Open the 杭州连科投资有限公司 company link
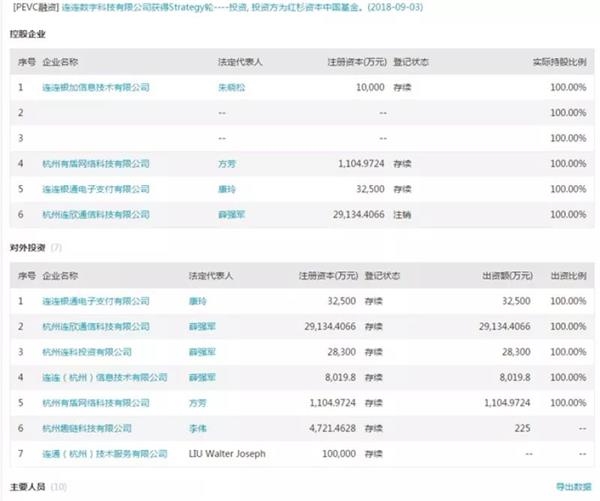The width and height of the screenshot is (600, 501). pyautogui.click(x=87, y=352)
